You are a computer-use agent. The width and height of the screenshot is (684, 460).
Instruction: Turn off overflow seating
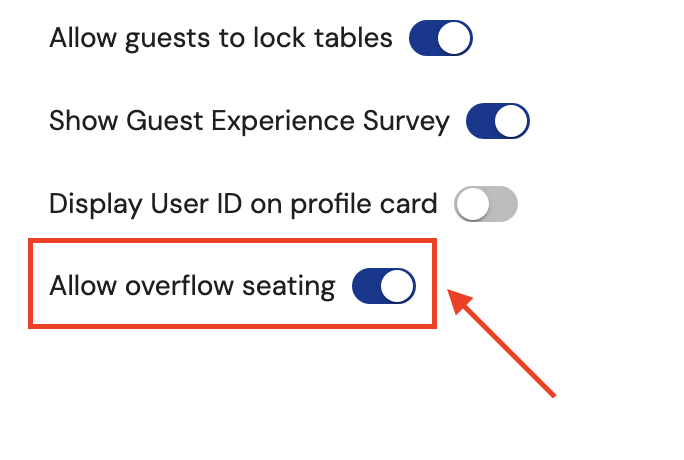point(383,286)
